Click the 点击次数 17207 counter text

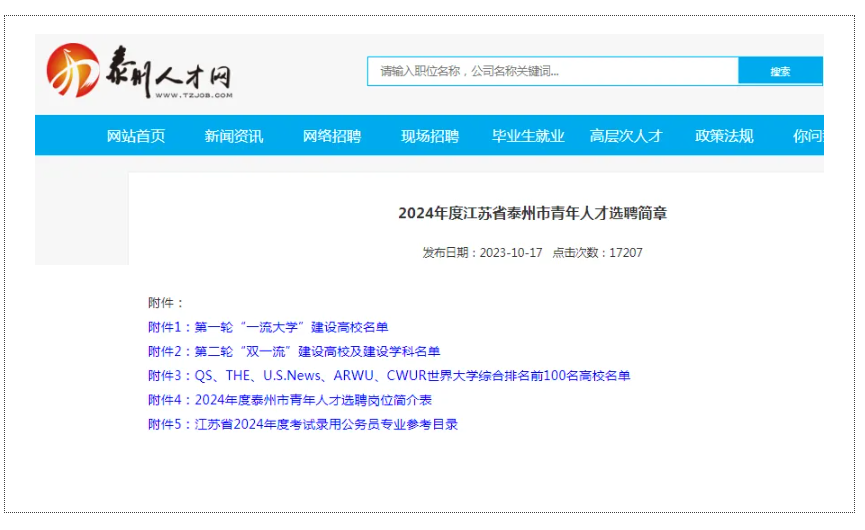[598, 253]
